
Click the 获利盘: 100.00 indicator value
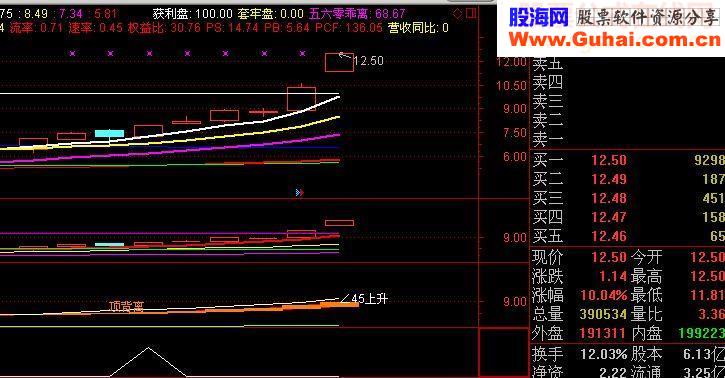(192, 14)
